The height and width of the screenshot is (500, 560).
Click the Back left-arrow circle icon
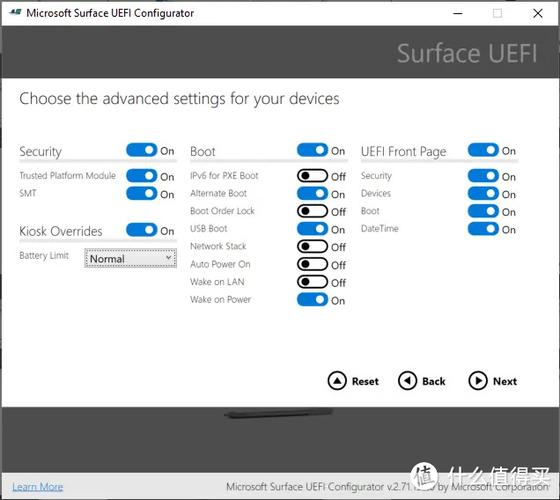(407, 381)
